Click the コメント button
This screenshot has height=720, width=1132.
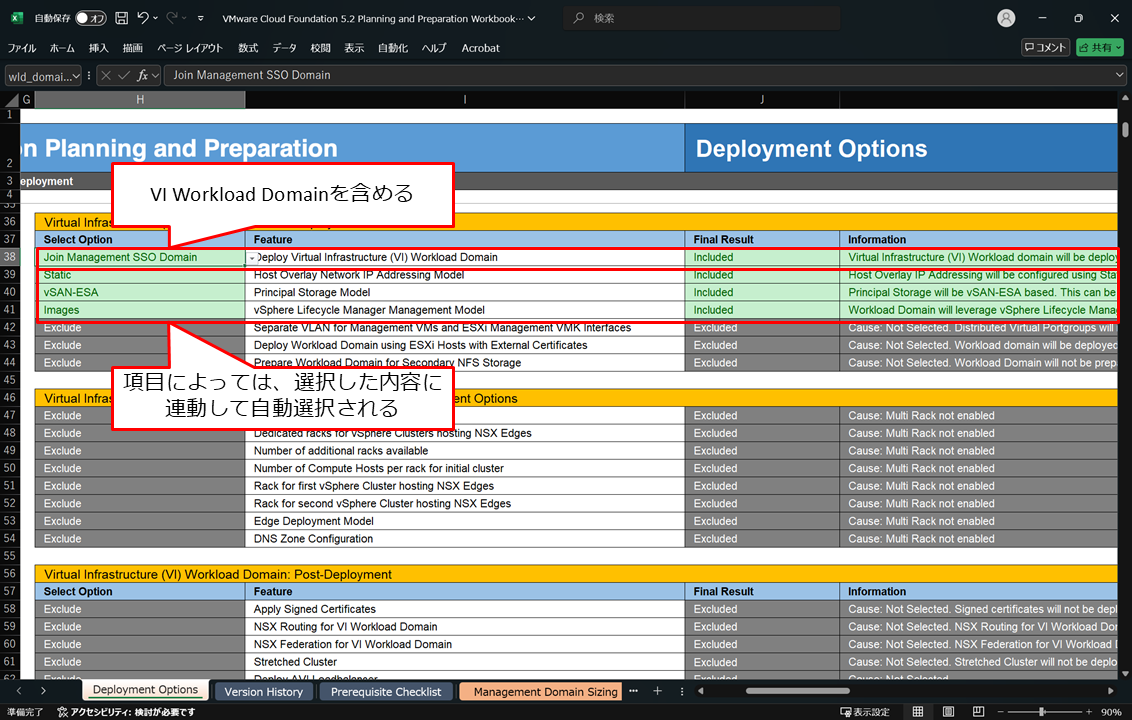click(1045, 47)
